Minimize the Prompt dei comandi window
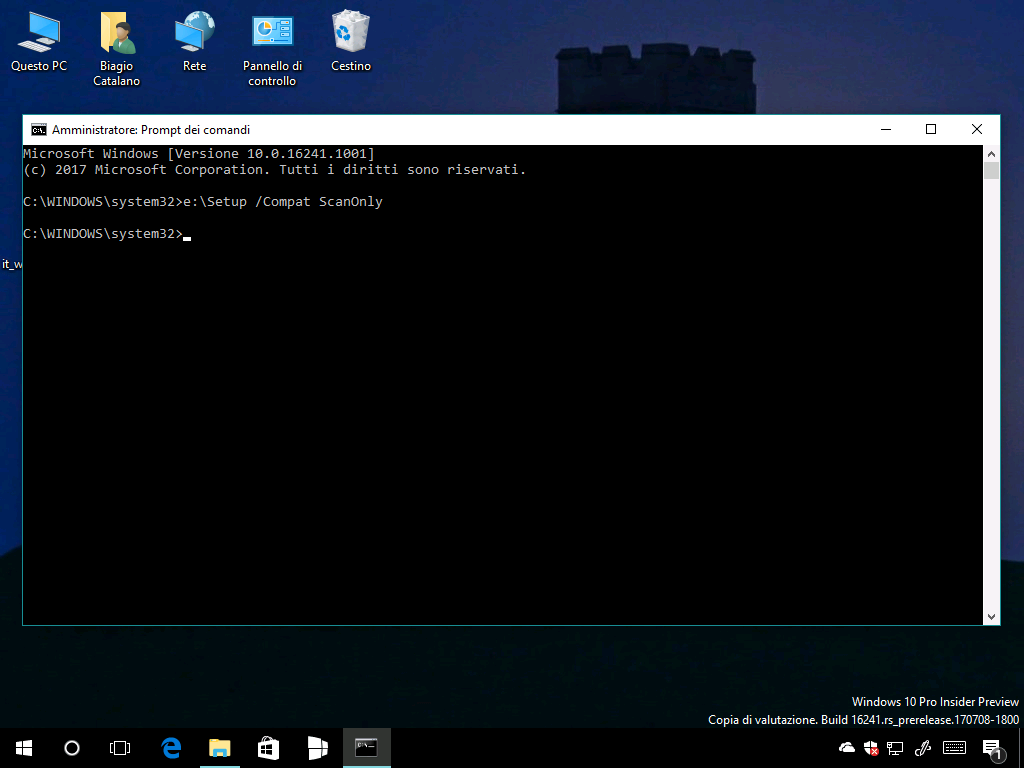1024x768 pixels. 886,129
